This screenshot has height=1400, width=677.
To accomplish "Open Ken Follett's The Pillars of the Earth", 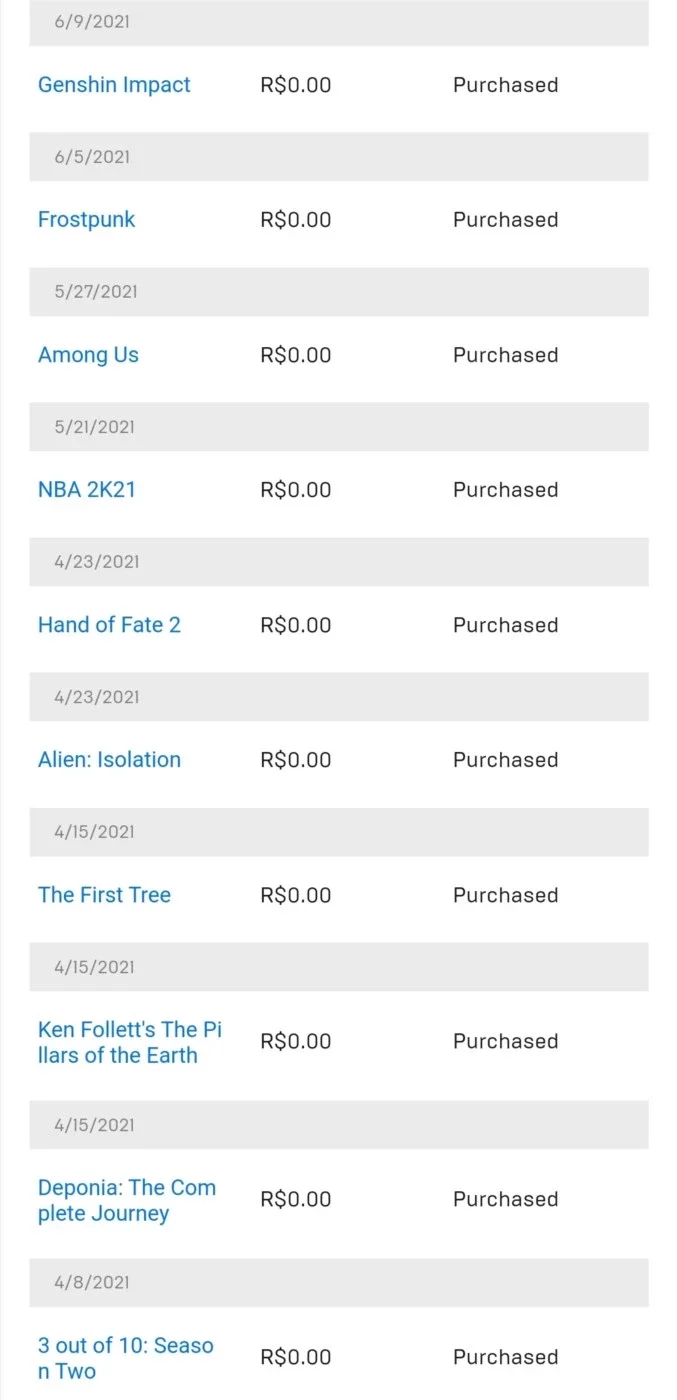I will (x=130, y=1042).
